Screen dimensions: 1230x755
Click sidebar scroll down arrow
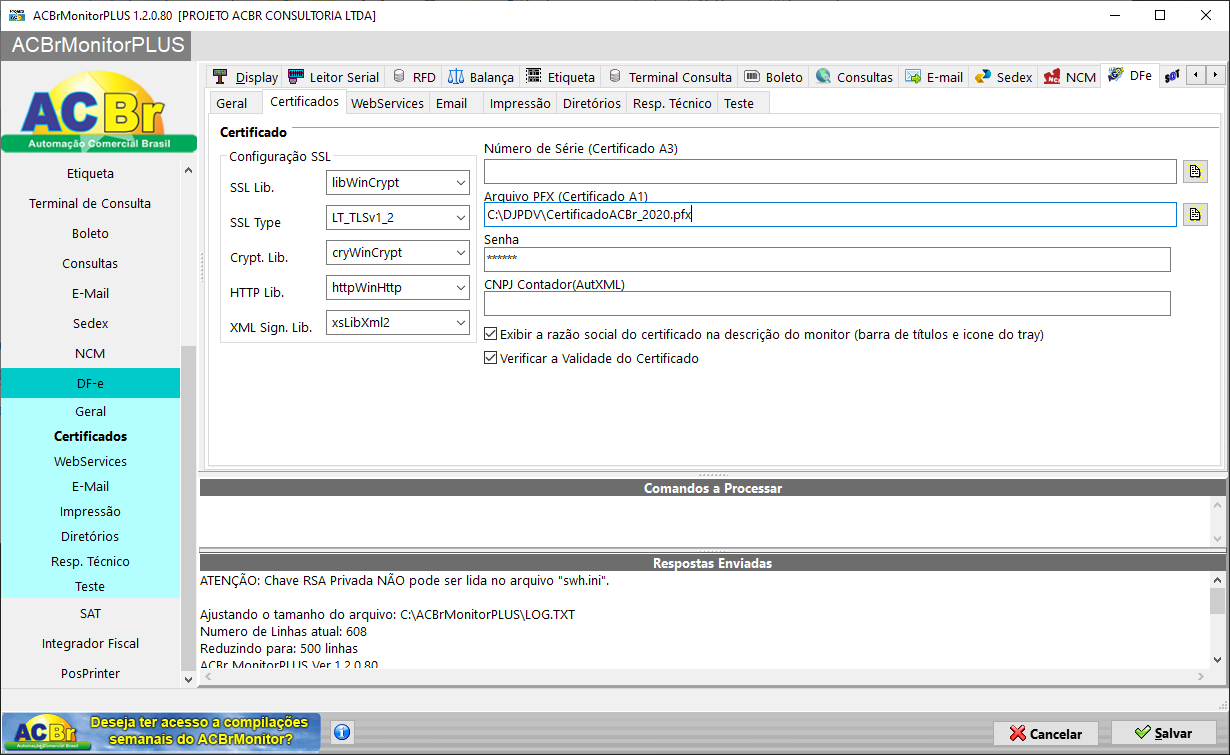pos(188,678)
